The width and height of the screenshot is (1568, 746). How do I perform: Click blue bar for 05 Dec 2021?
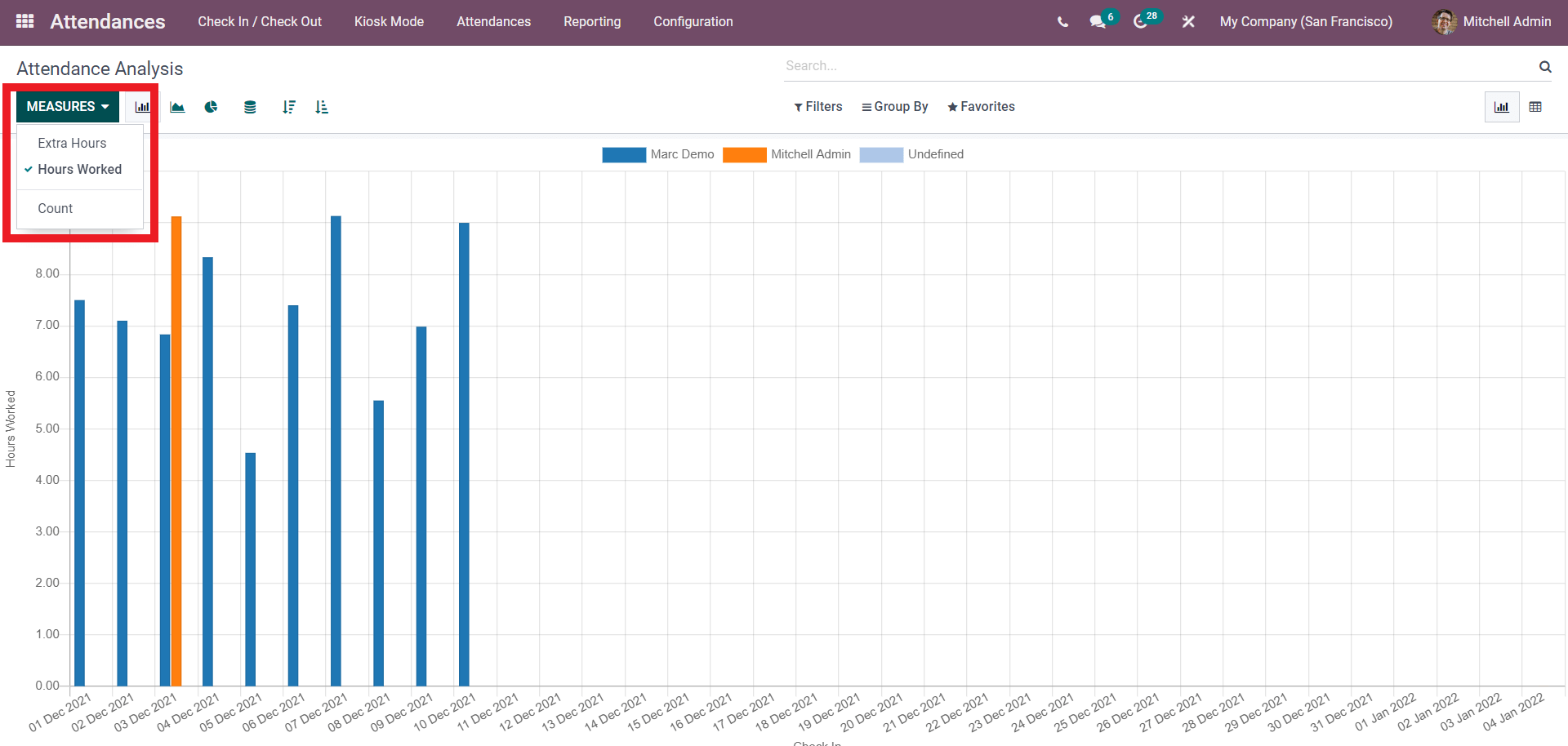(x=251, y=569)
